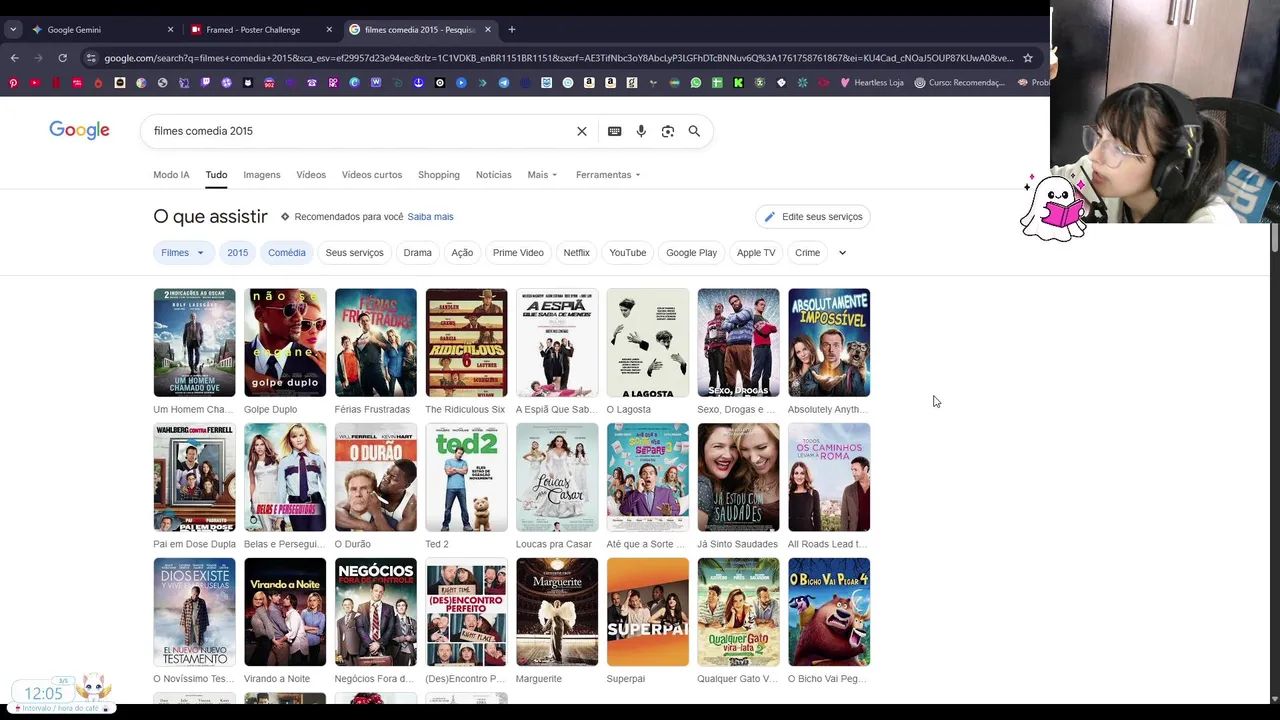Open the O Lagosta movie poster
The height and width of the screenshot is (720, 1280).
point(648,343)
